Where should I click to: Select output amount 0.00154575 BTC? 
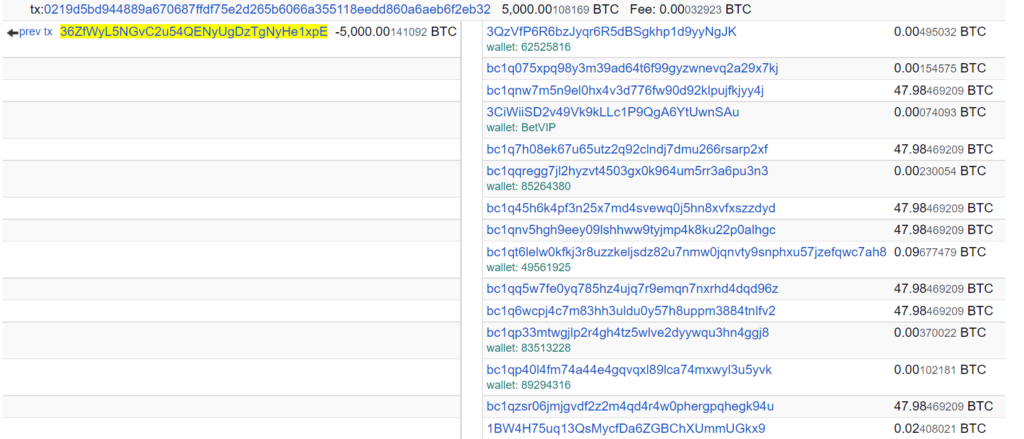(940, 69)
